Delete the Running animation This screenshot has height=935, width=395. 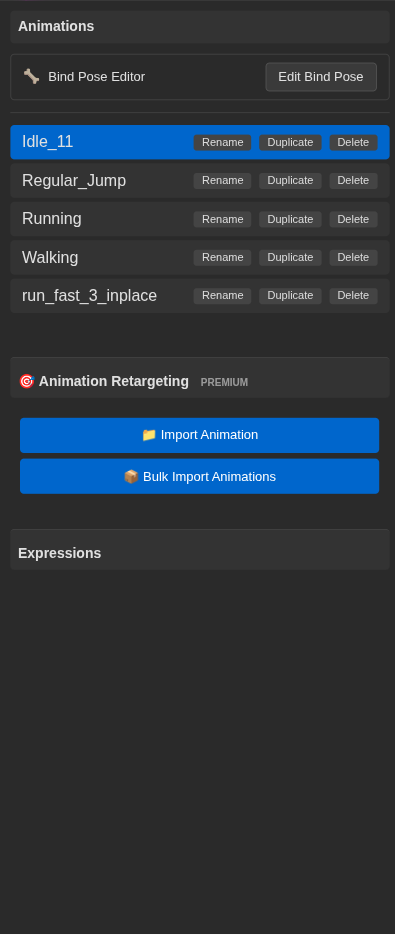pyautogui.click(x=353, y=219)
